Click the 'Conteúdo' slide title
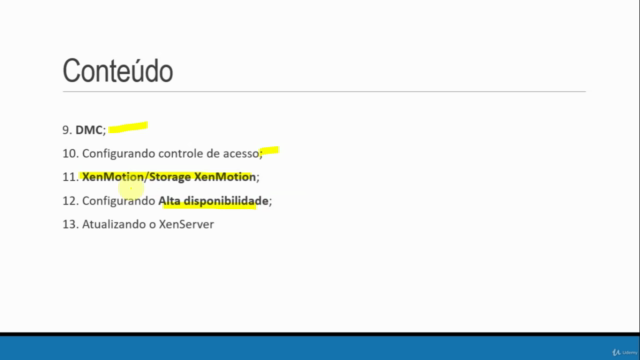640x360 pixels. pyautogui.click(x=118, y=71)
